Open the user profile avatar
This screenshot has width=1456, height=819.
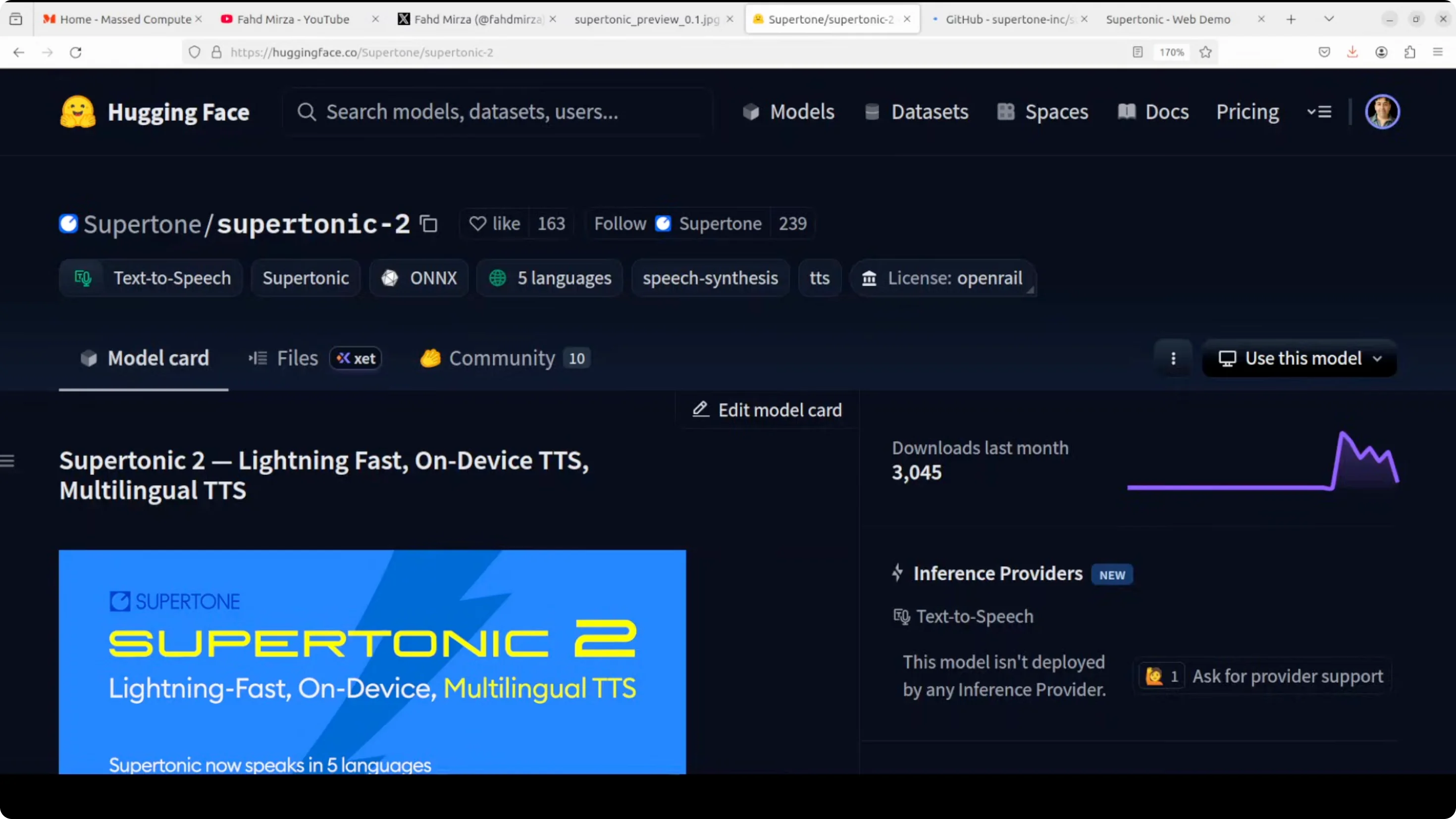pos(1382,112)
